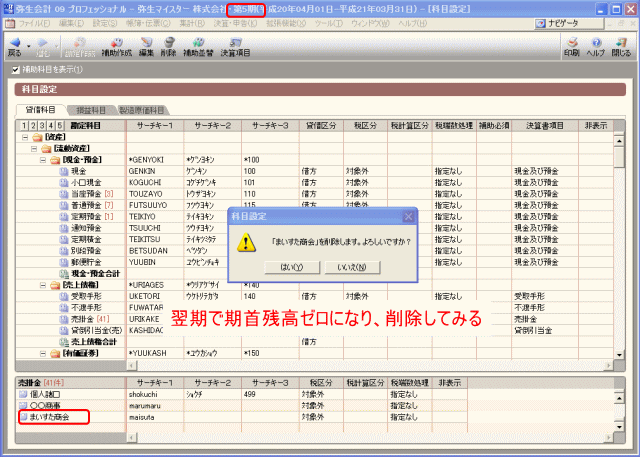Cancel deletion with いいえ(N) button

coord(352,267)
